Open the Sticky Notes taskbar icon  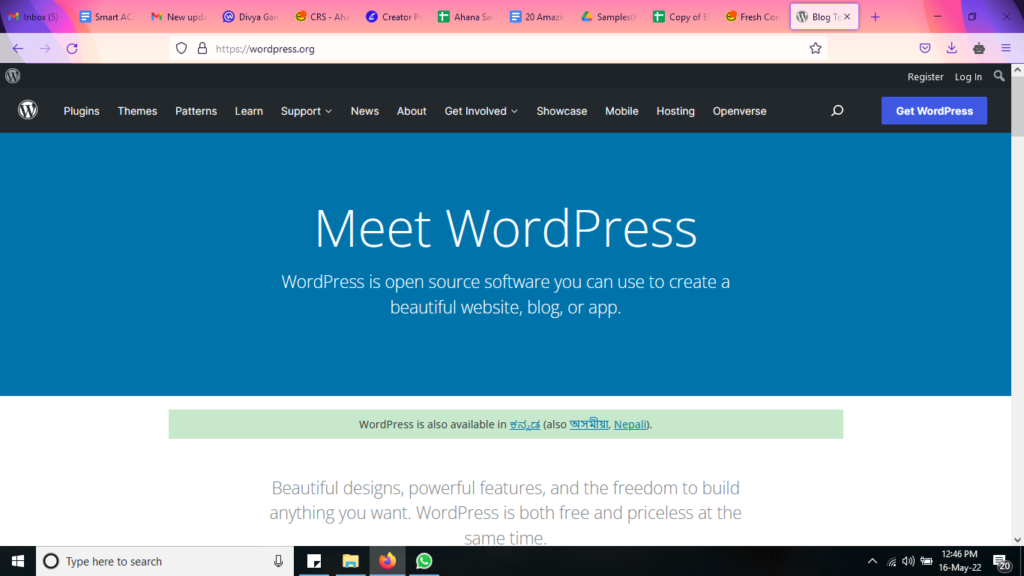(x=314, y=561)
